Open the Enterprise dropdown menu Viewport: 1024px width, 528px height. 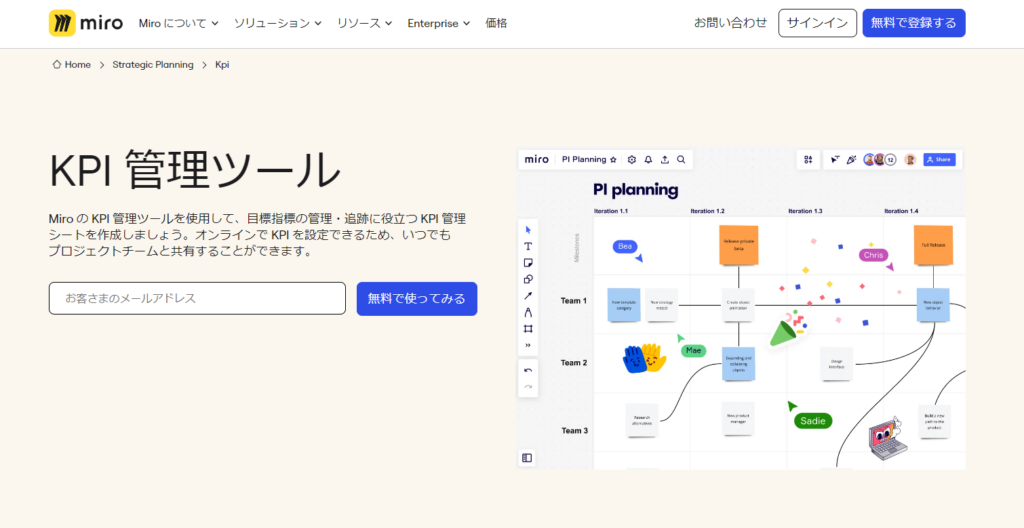438,23
